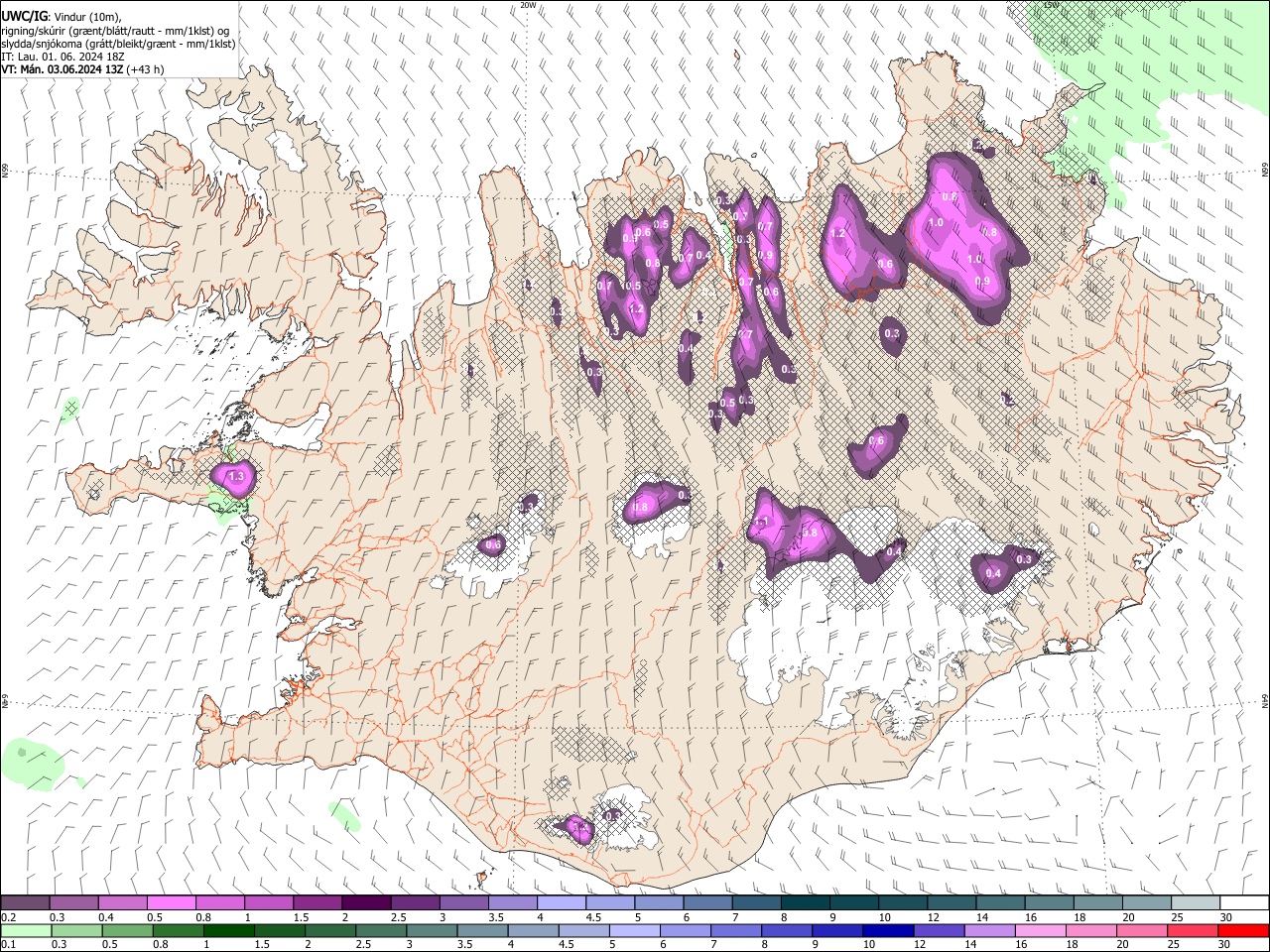Pick dark teal upper swatch between 8 and 9

804,902
